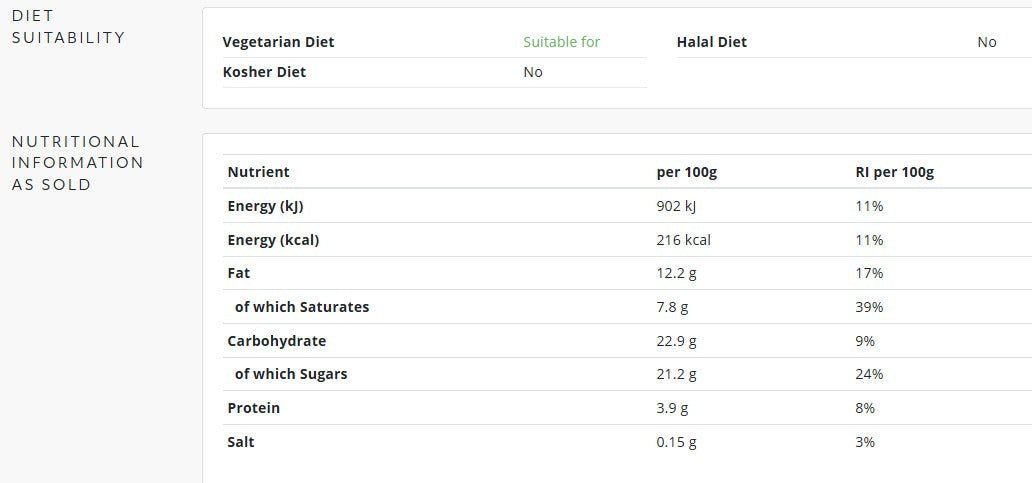This screenshot has height=483, width=1032.
Task: Select the Vegetarian Diet label
Action: (278, 42)
